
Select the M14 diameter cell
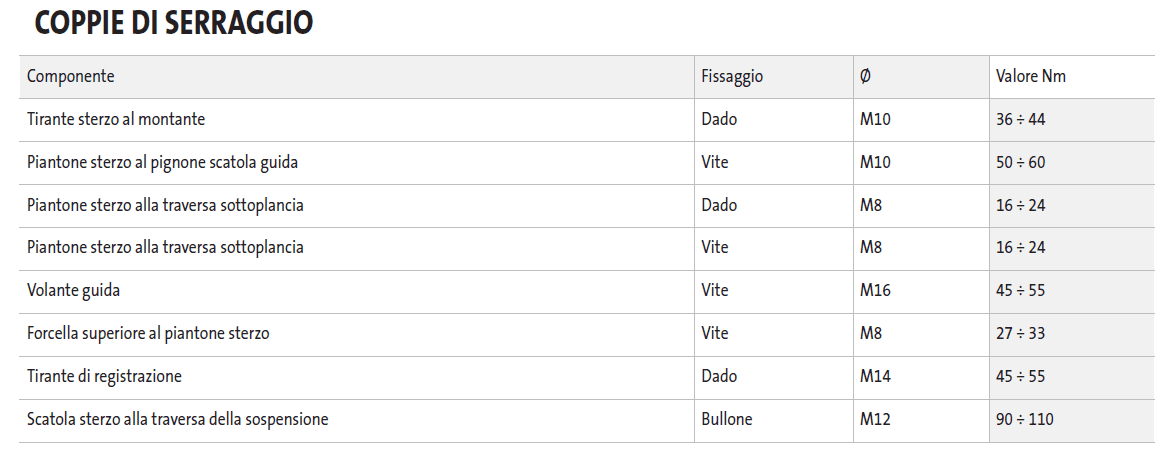[875, 377]
